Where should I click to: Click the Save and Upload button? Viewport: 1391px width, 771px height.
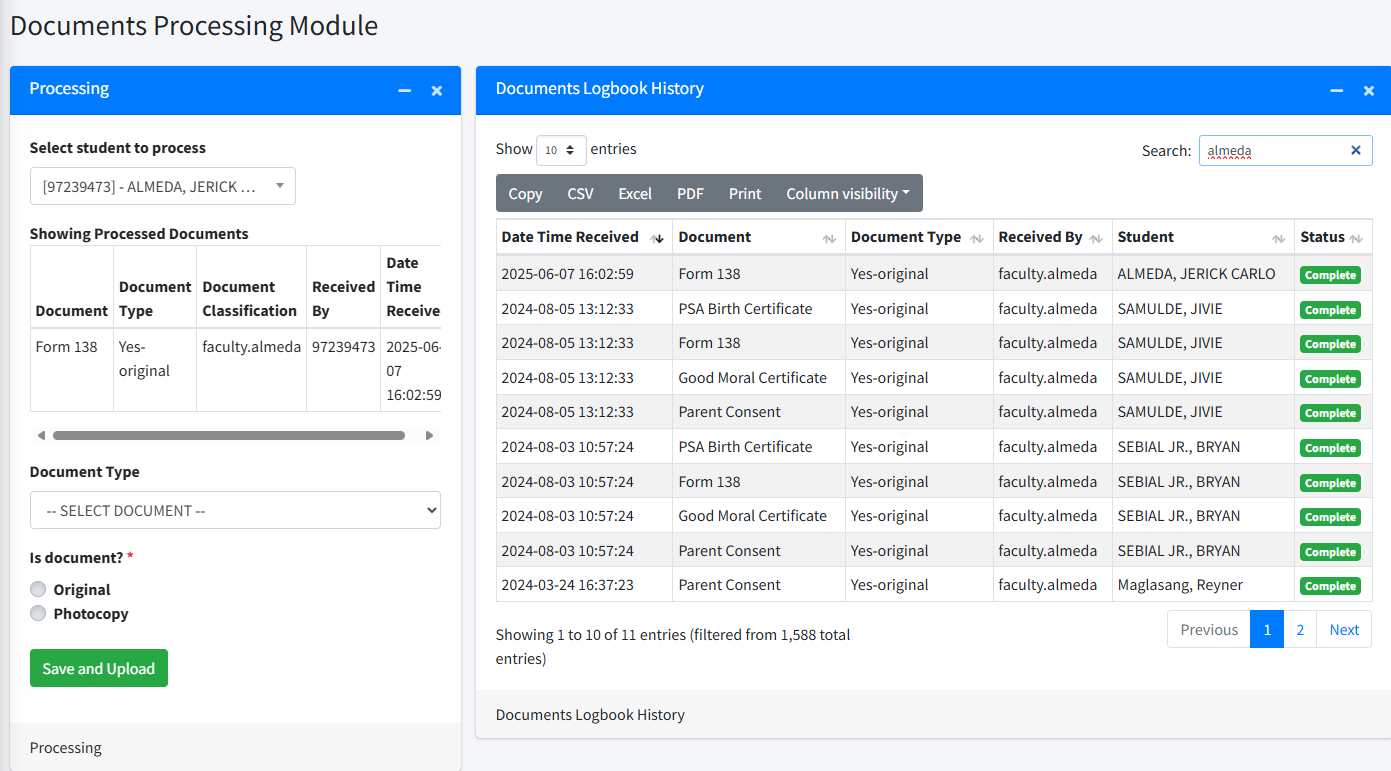point(98,668)
